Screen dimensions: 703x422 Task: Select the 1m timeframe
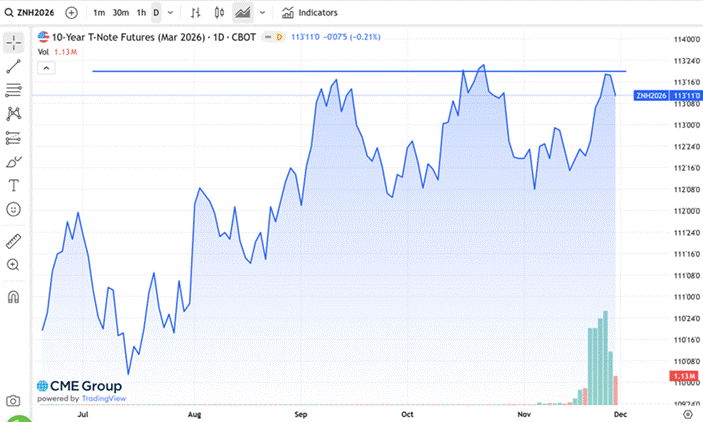pyautogui.click(x=99, y=13)
